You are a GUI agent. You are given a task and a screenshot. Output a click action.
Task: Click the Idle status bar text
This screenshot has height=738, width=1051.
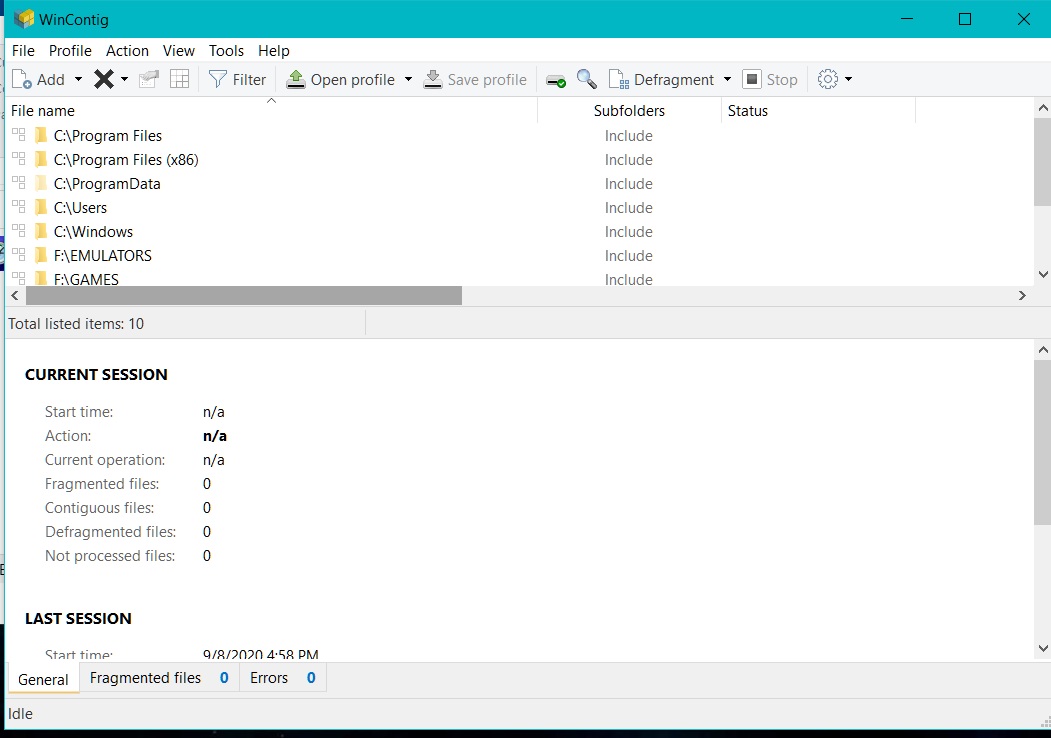click(20, 714)
